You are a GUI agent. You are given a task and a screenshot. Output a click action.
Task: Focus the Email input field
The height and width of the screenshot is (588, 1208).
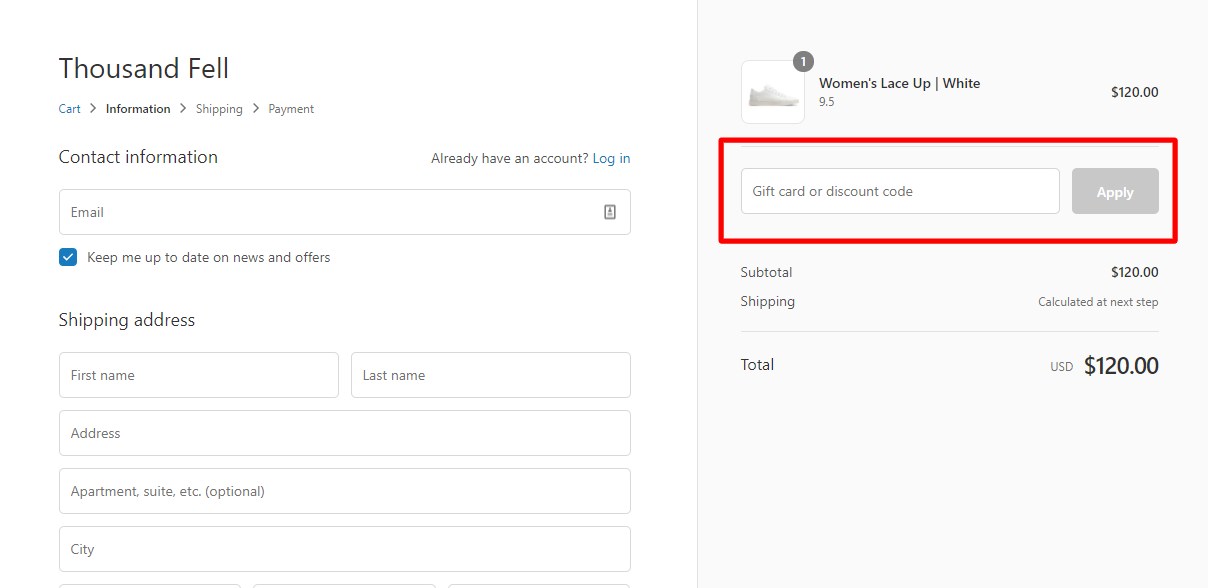[345, 212]
